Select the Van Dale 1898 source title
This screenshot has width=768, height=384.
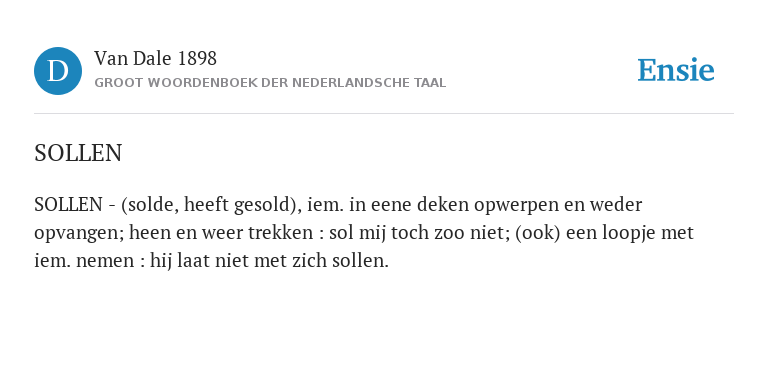(x=155, y=59)
